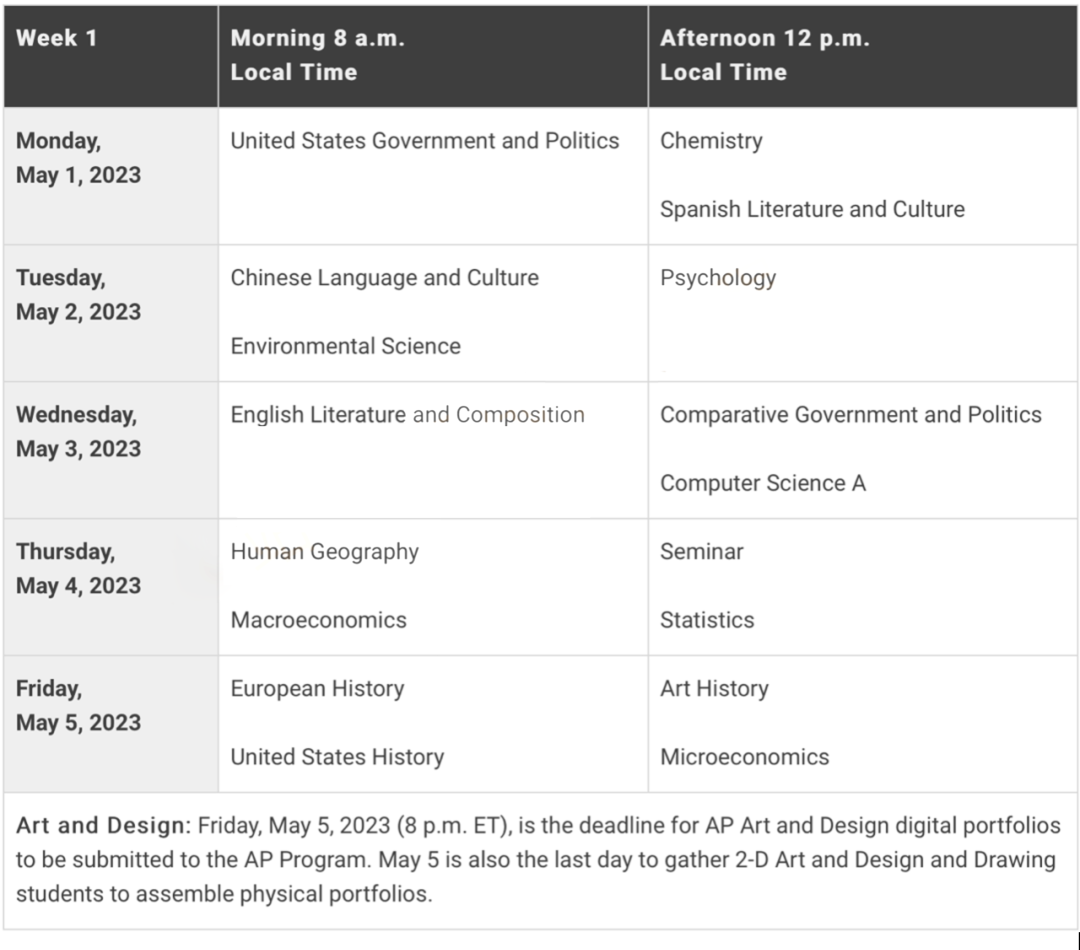Select Chinese Language and Culture exam
Image resolution: width=1080 pixels, height=950 pixels.
(x=384, y=278)
